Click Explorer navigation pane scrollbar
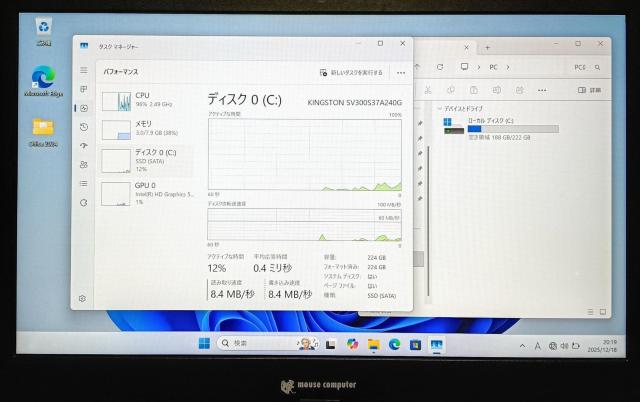 (x=428, y=220)
